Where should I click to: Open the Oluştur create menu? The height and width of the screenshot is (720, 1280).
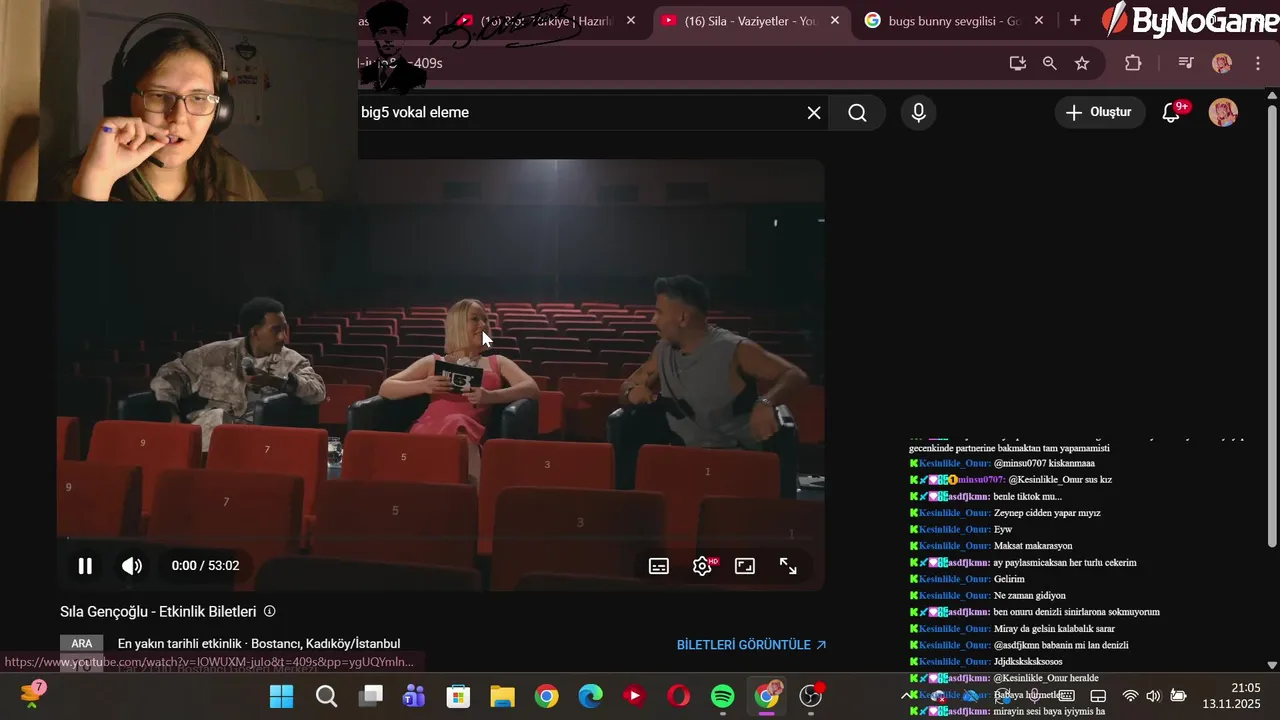click(1099, 112)
